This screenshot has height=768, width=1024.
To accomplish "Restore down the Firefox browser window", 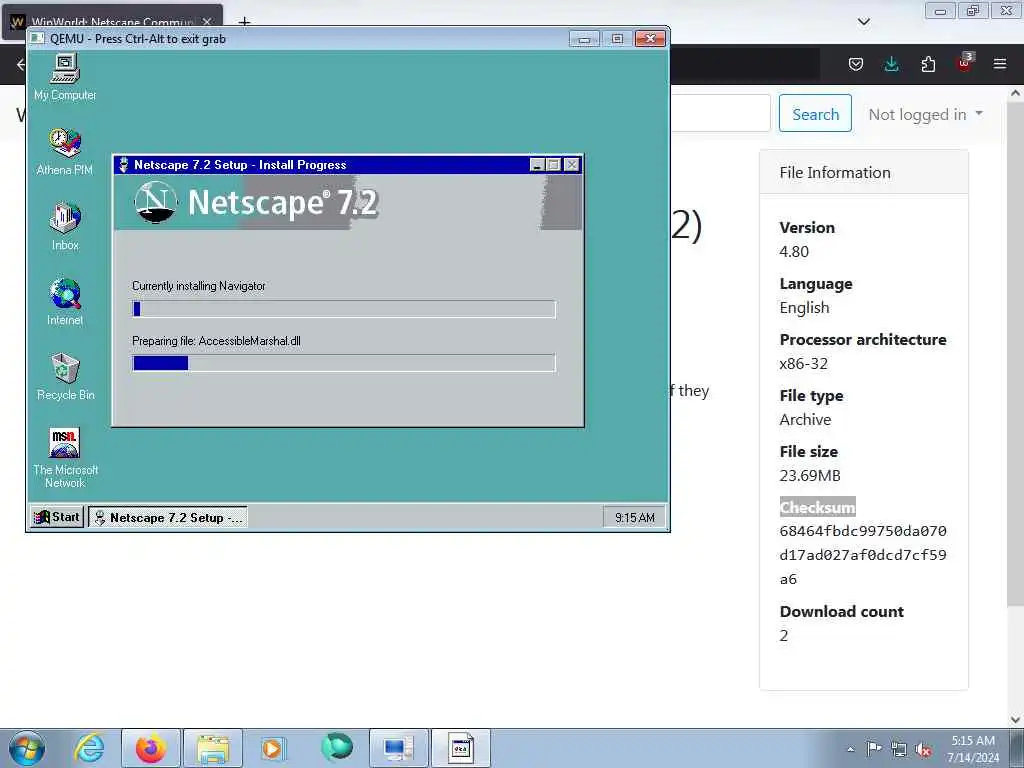I will 973,11.
